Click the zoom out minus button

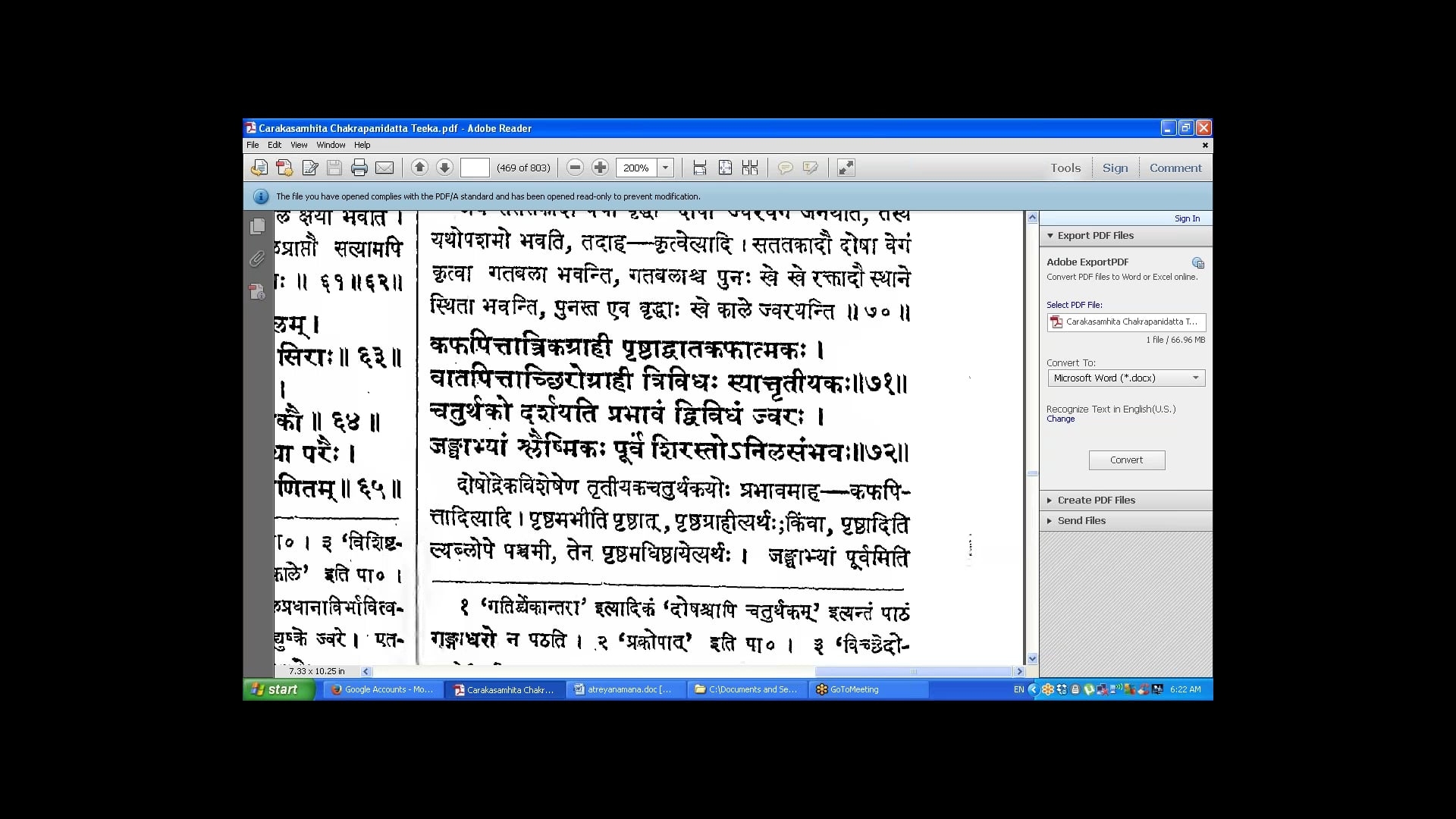(x=575, y=168)
